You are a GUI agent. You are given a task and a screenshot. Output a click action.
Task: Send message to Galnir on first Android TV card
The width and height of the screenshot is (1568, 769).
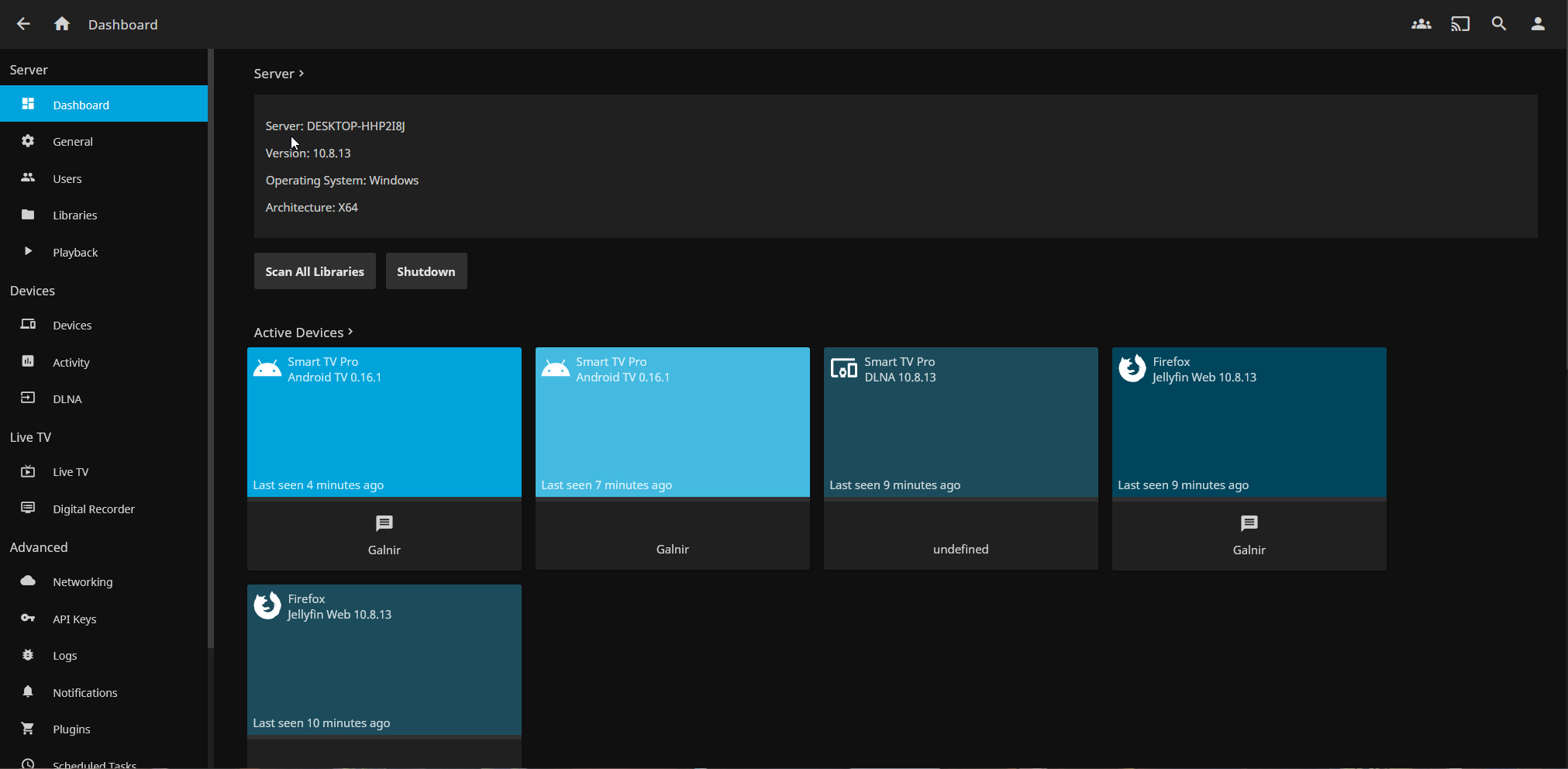[384, 524]
